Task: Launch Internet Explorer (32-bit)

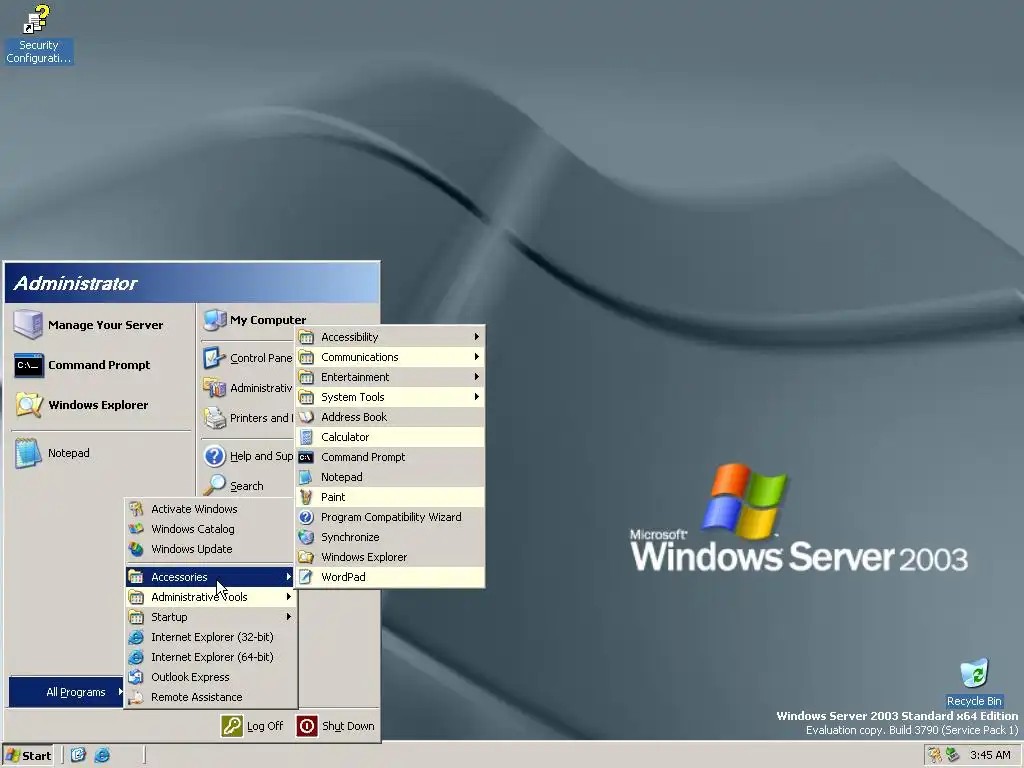Action: point(210,637)
